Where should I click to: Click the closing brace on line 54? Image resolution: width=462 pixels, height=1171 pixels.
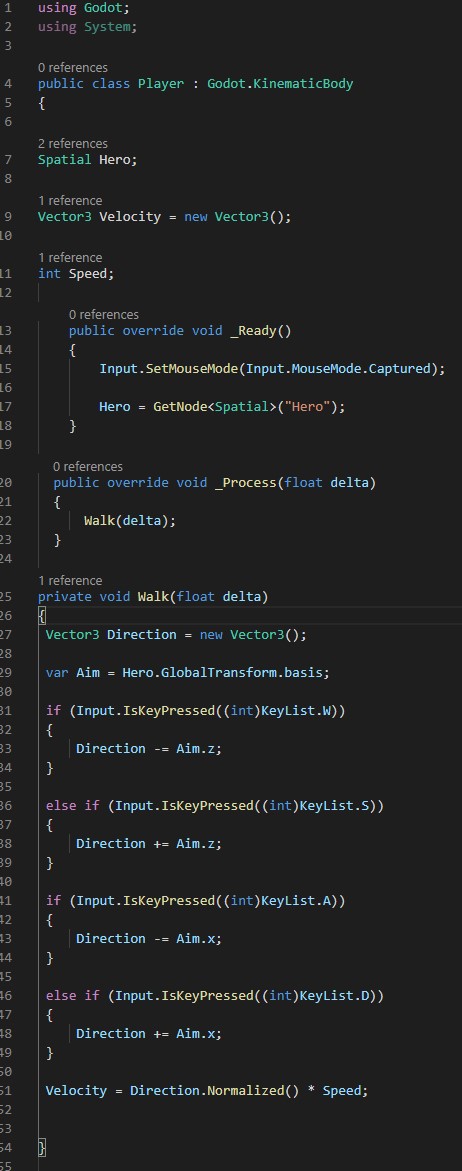pos(42,1147)
